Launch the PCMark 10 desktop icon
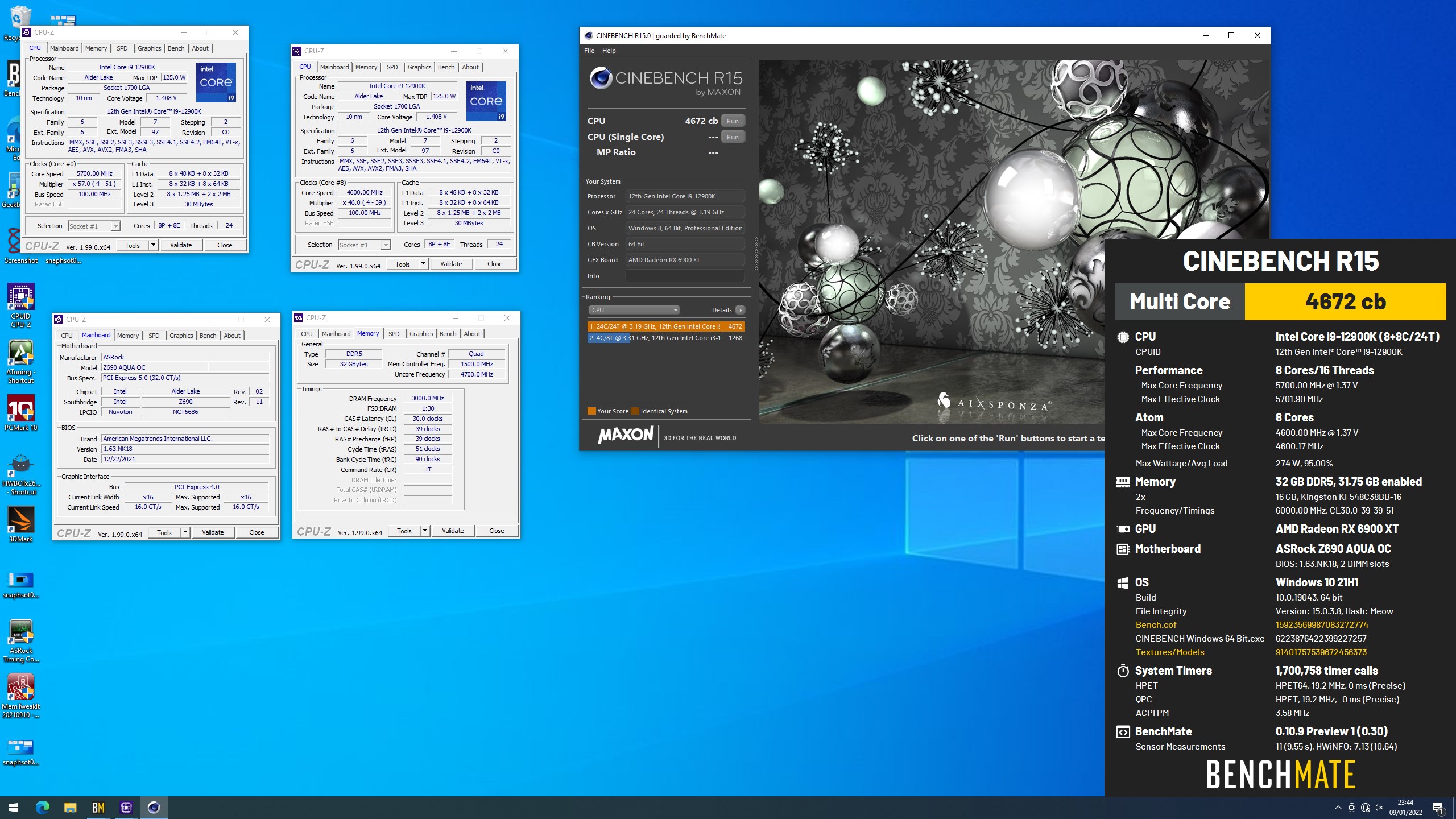 [21, 413]
